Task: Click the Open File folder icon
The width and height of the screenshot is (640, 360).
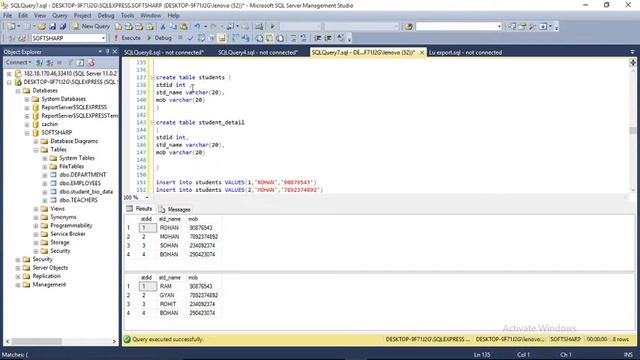Action: [42, 27]
